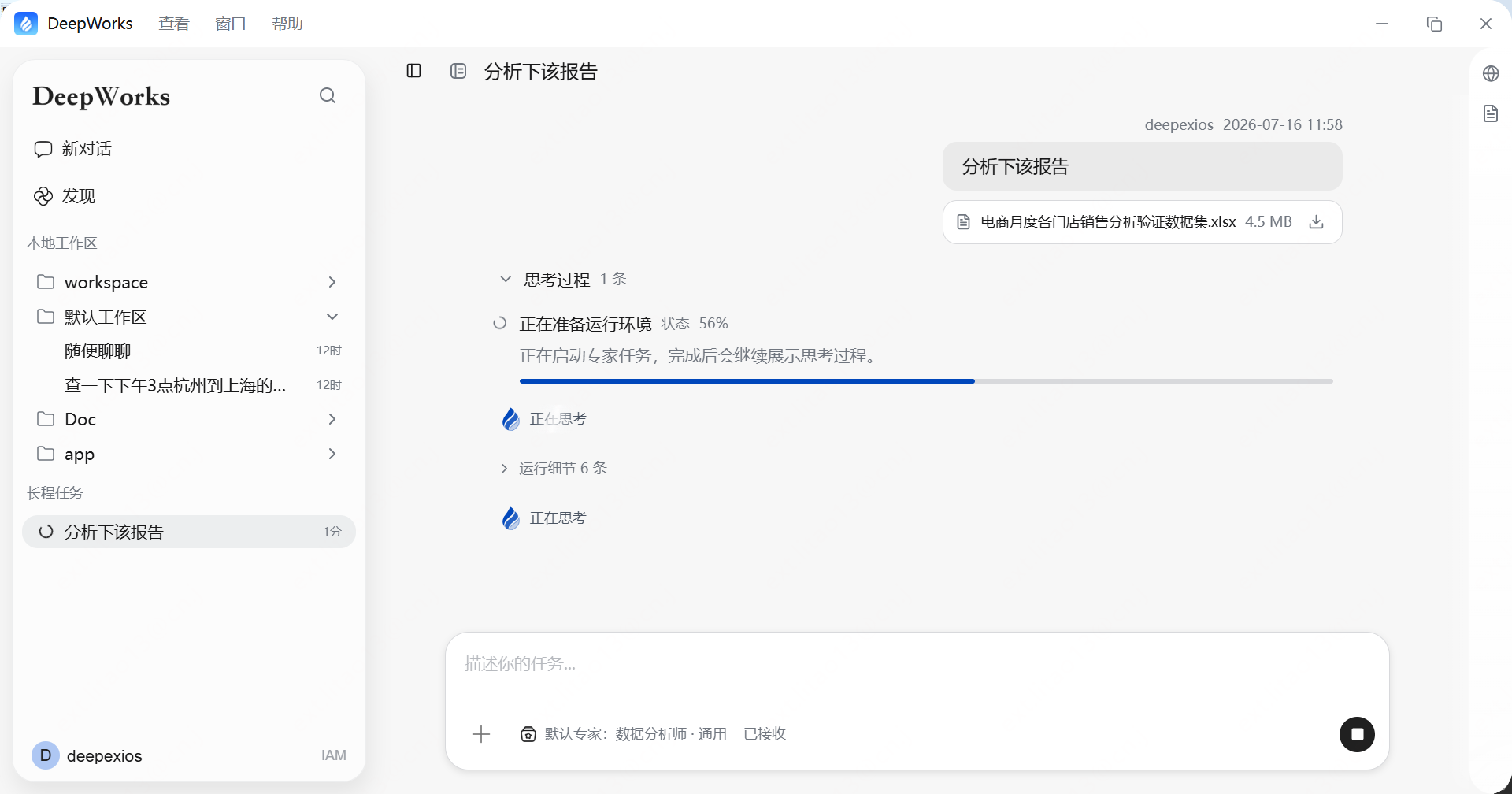1512x794 pixels.
Task: Click the 正在准备运行环境 status text
Action: click(585, 324)
